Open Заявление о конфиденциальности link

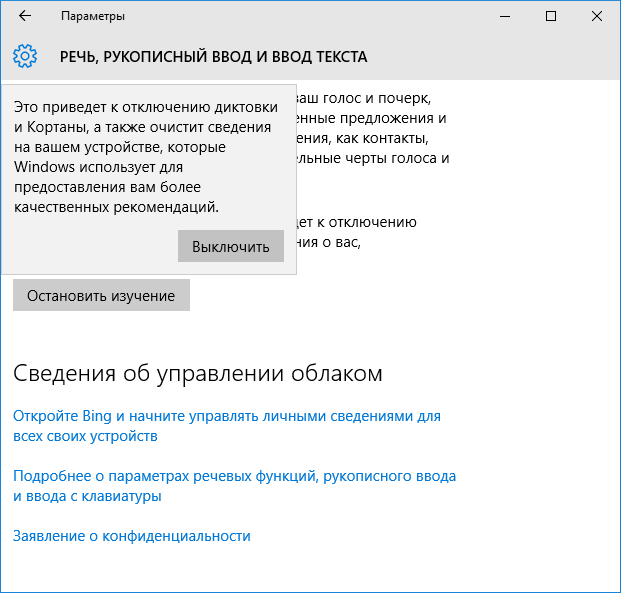click(x=132, y=536)
